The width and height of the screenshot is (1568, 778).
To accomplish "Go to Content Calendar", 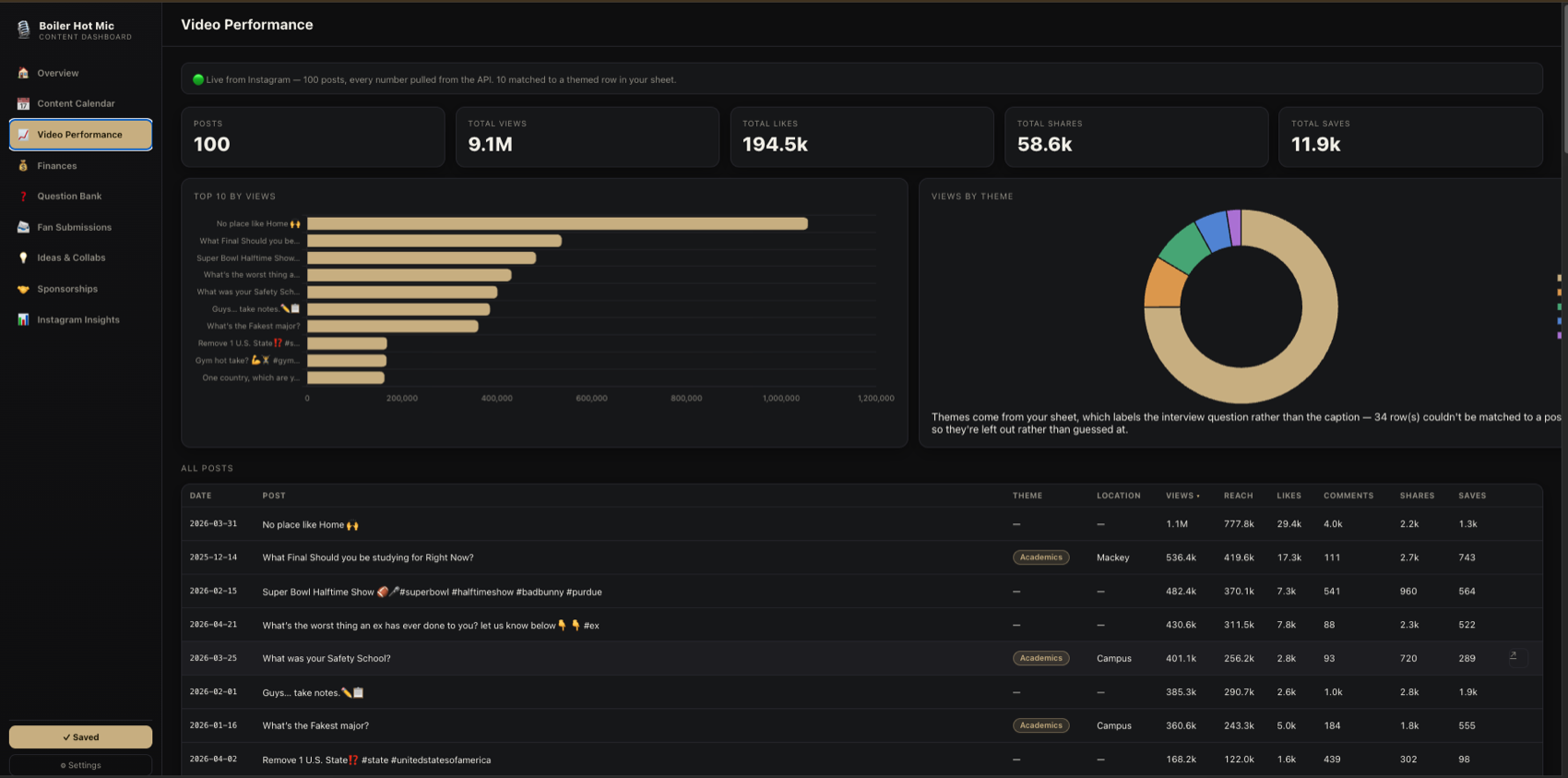I will coord(80,103).
